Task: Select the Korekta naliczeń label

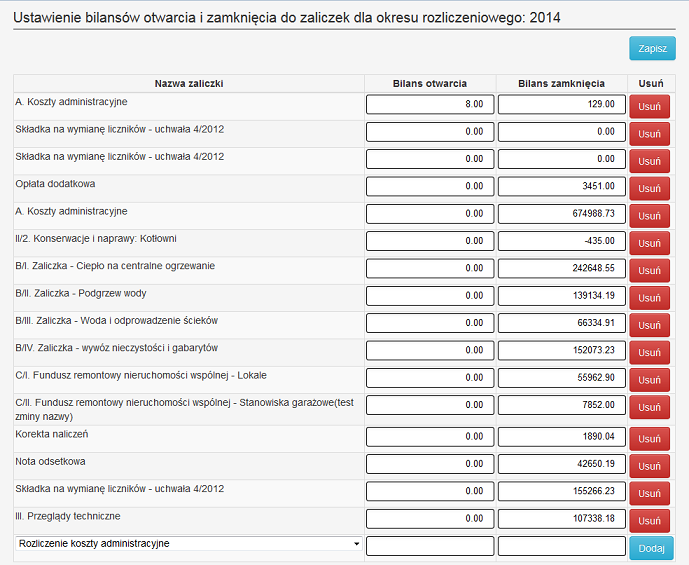Action: click(52, 434)
